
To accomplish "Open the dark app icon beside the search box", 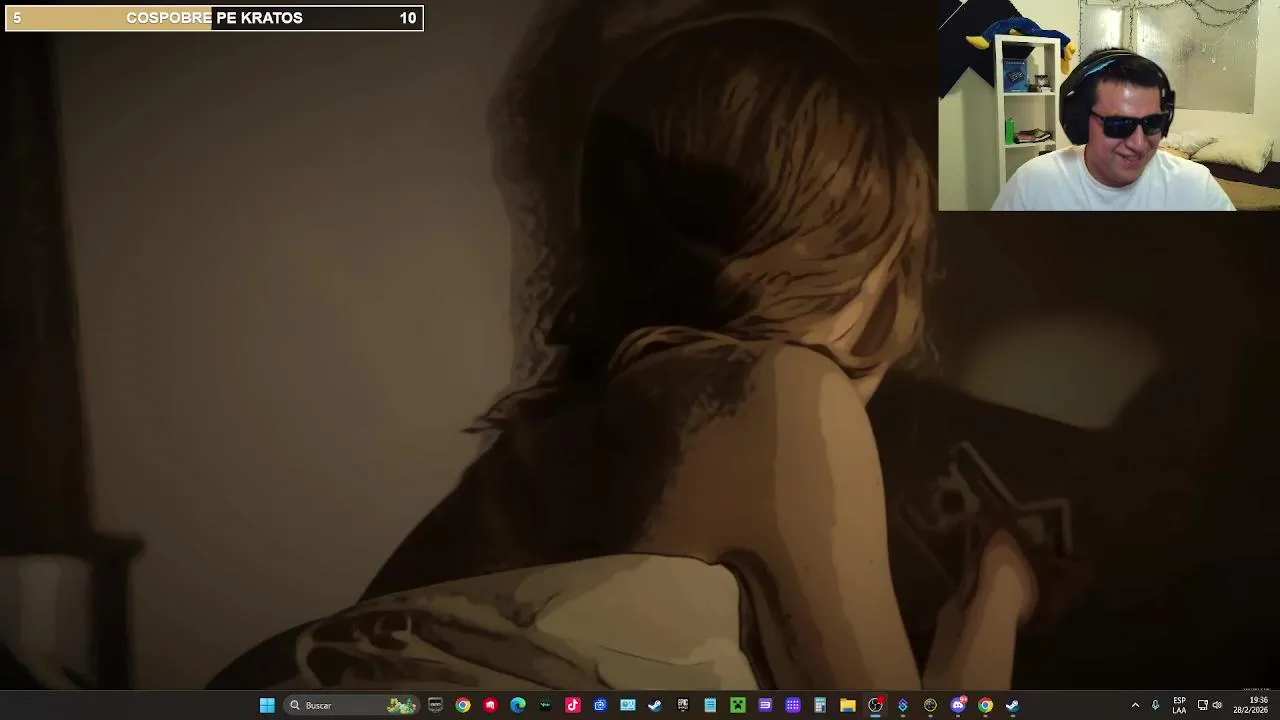I will 435,705.
